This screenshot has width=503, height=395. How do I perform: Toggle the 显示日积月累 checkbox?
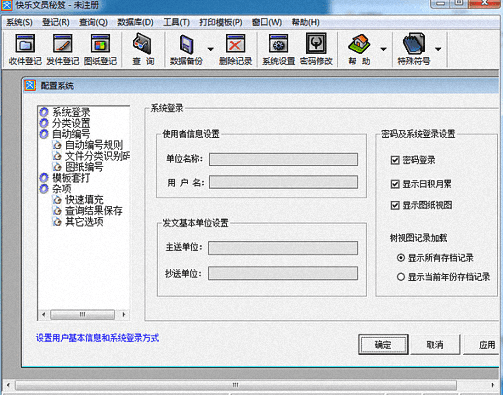coord(395,184)
